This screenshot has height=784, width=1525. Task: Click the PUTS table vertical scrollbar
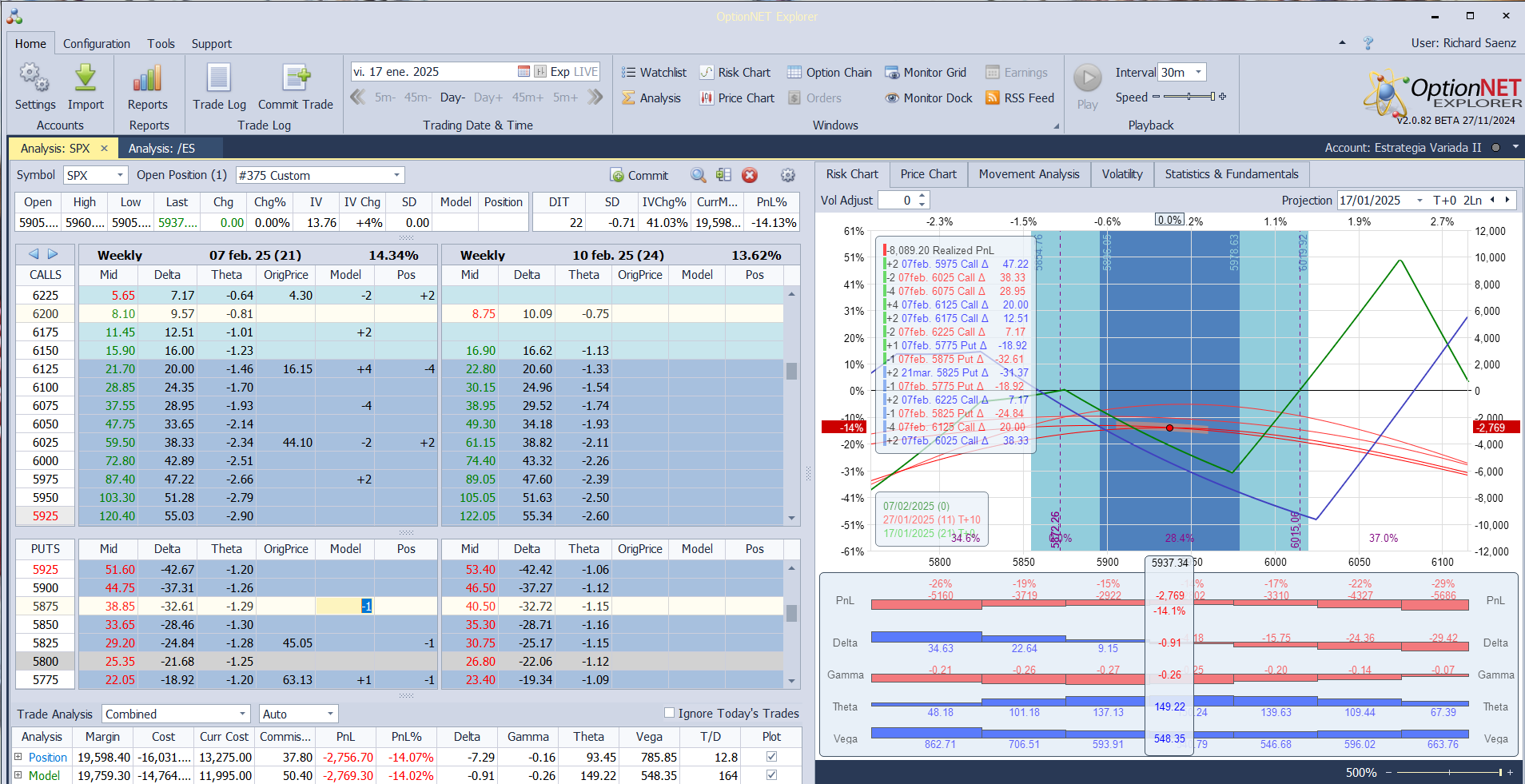pos(791,623)
